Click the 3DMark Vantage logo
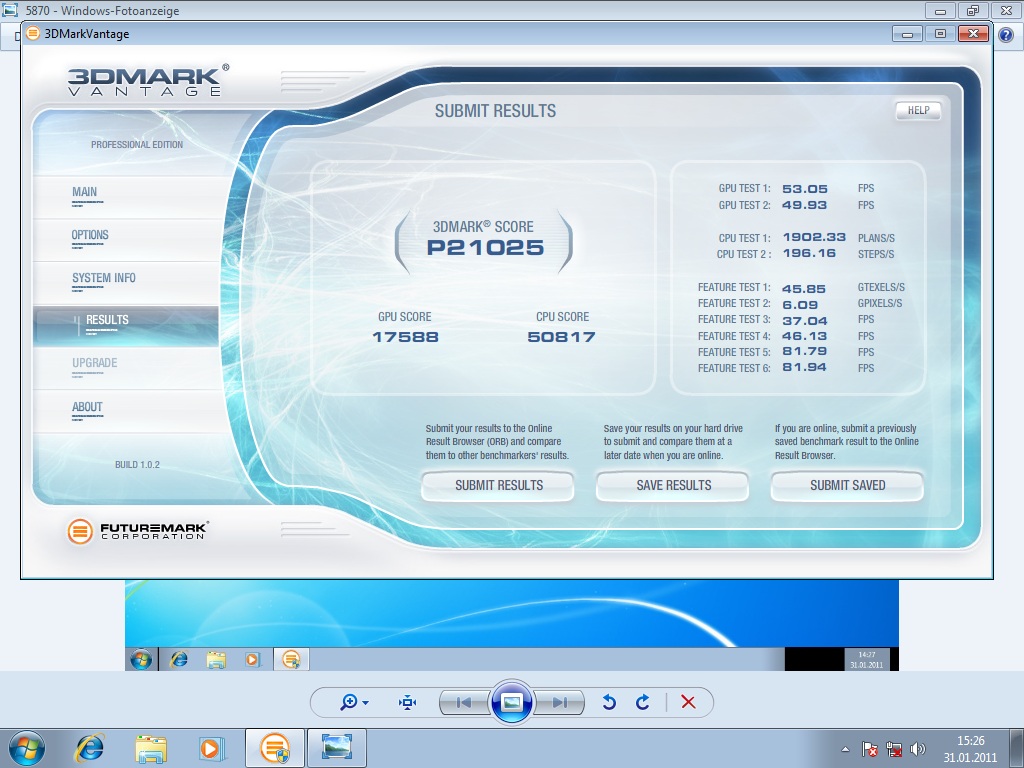1024x768 pixels. click(x=148, y=80)
